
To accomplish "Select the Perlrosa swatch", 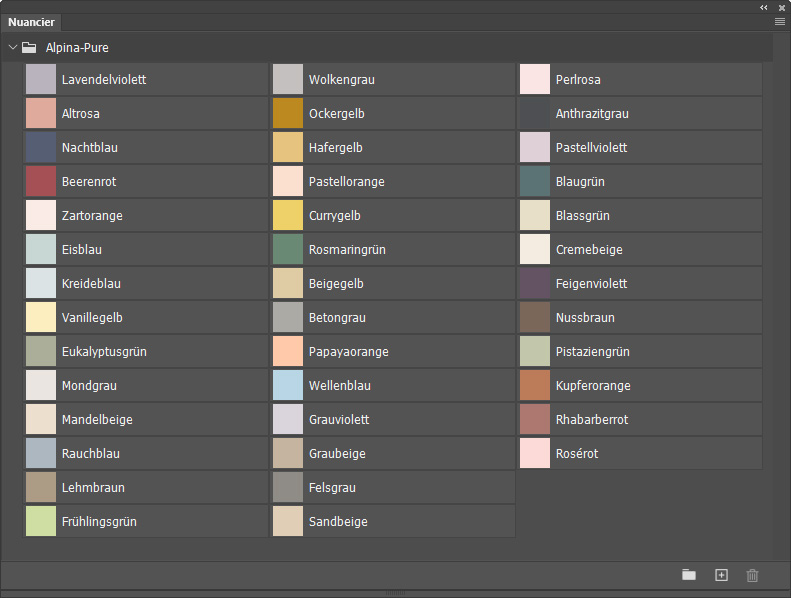I will (x=535, y=79).
